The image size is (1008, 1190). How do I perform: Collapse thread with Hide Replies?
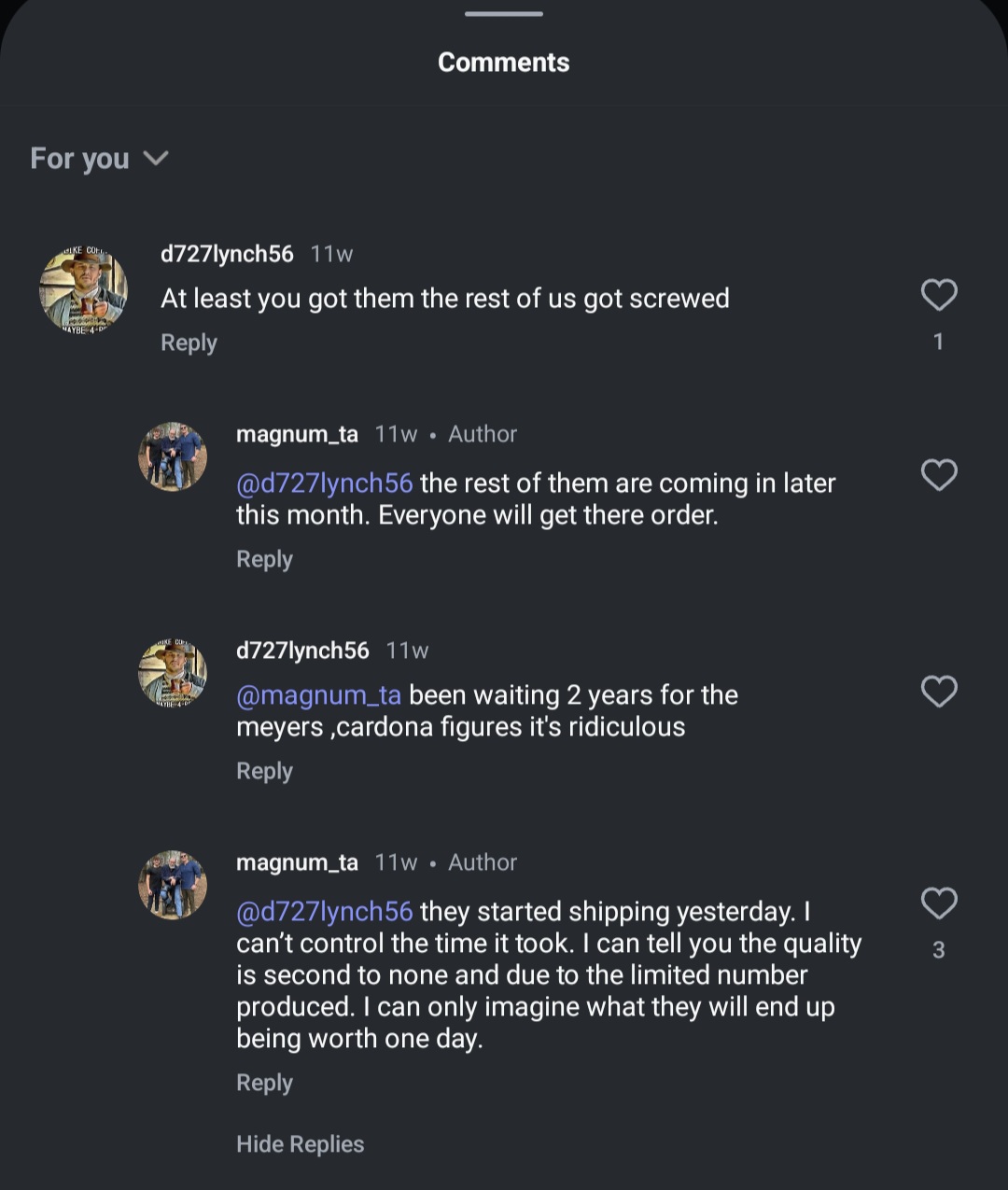coord(300,1144)
